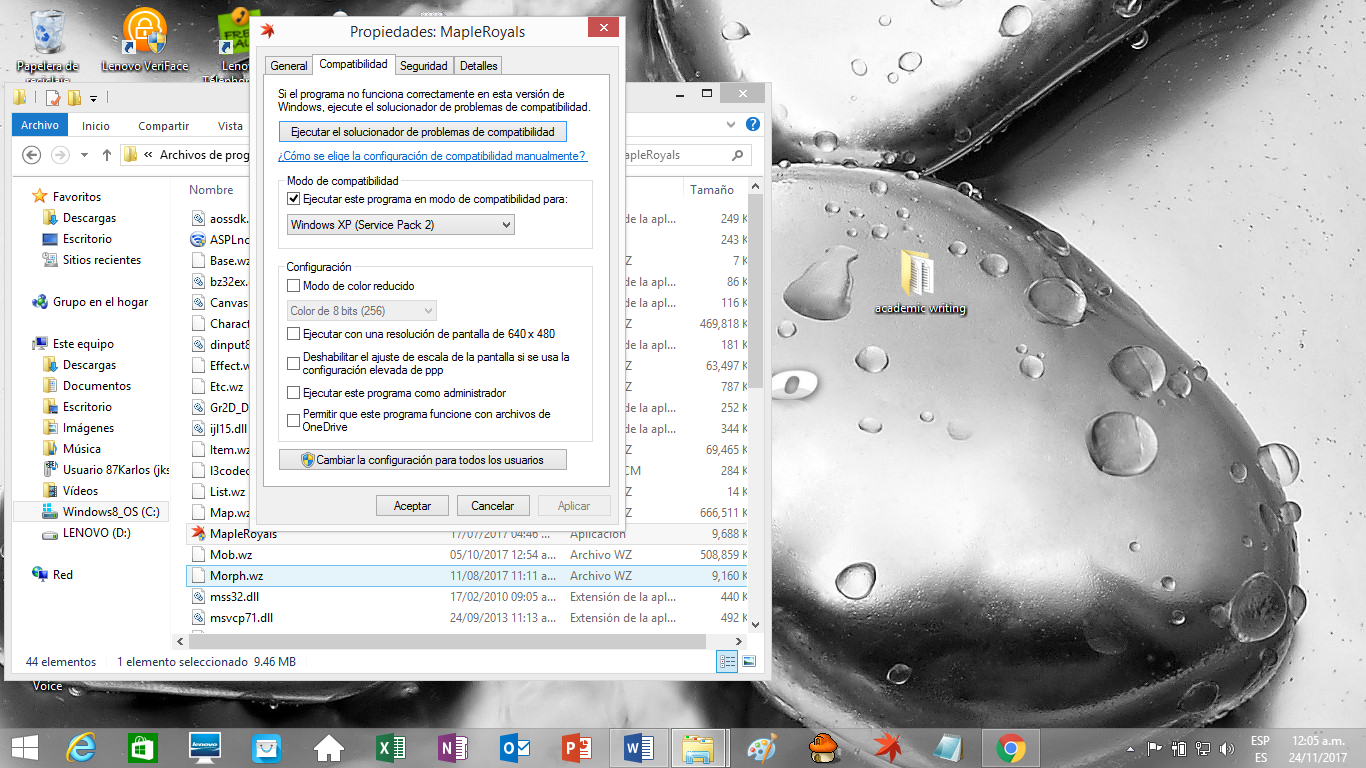Open the Lenovo VeriFace desktop shortcut
The height and width of the screenshot is (768, 1366).
(145, 40)
